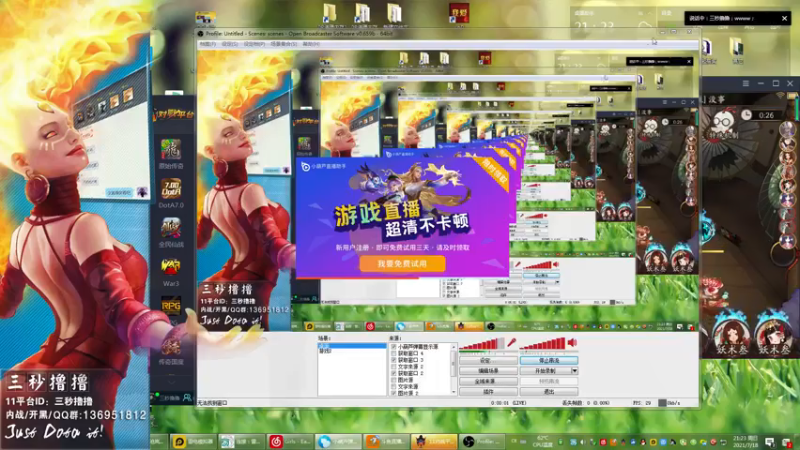The image size is (800, 450).
Task: Expand more games with the sidebar chevron
Action: 171,381
